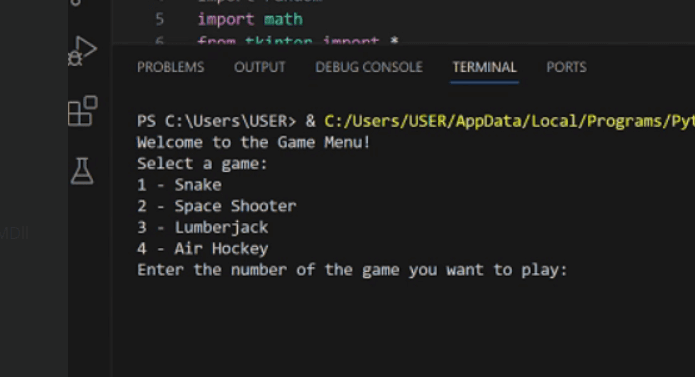Open the PORTS tab
695x377 pixels.
(566, 67)
